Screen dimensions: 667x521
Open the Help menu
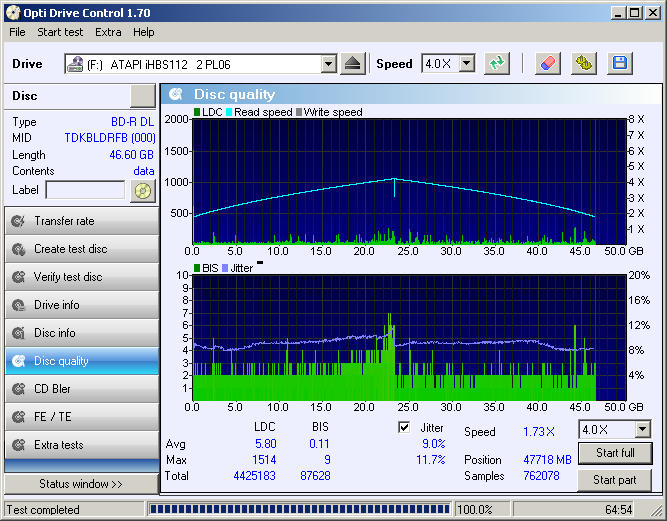143,32
